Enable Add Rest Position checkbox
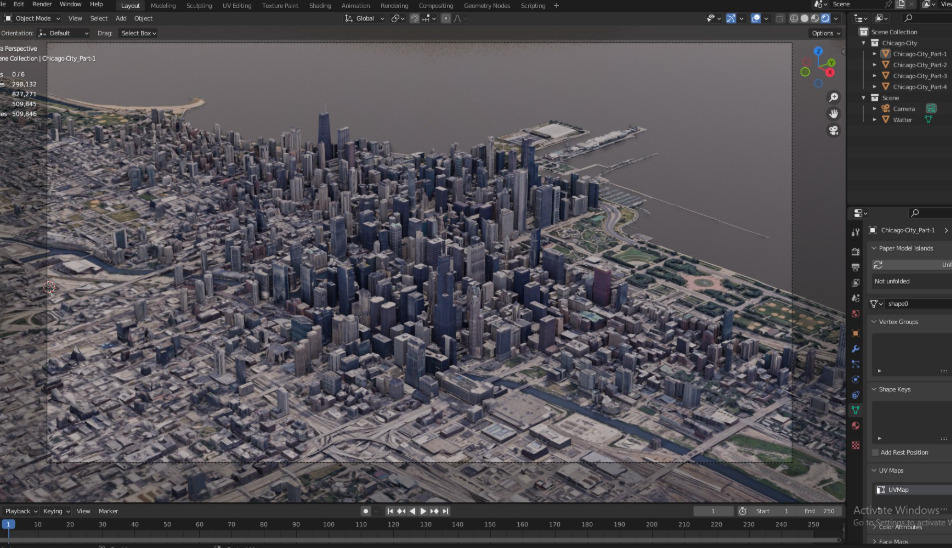Image resolution: width=952 pixels, height=548 pixels. (x=875, y=453)
